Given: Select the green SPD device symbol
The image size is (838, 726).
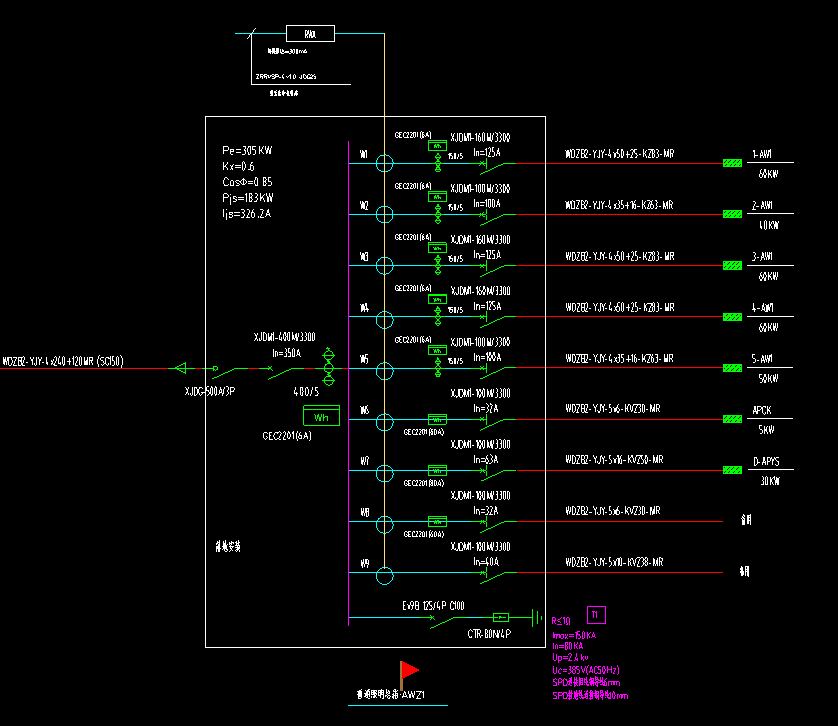Looking at the screenshot, I should coord(501,617).
